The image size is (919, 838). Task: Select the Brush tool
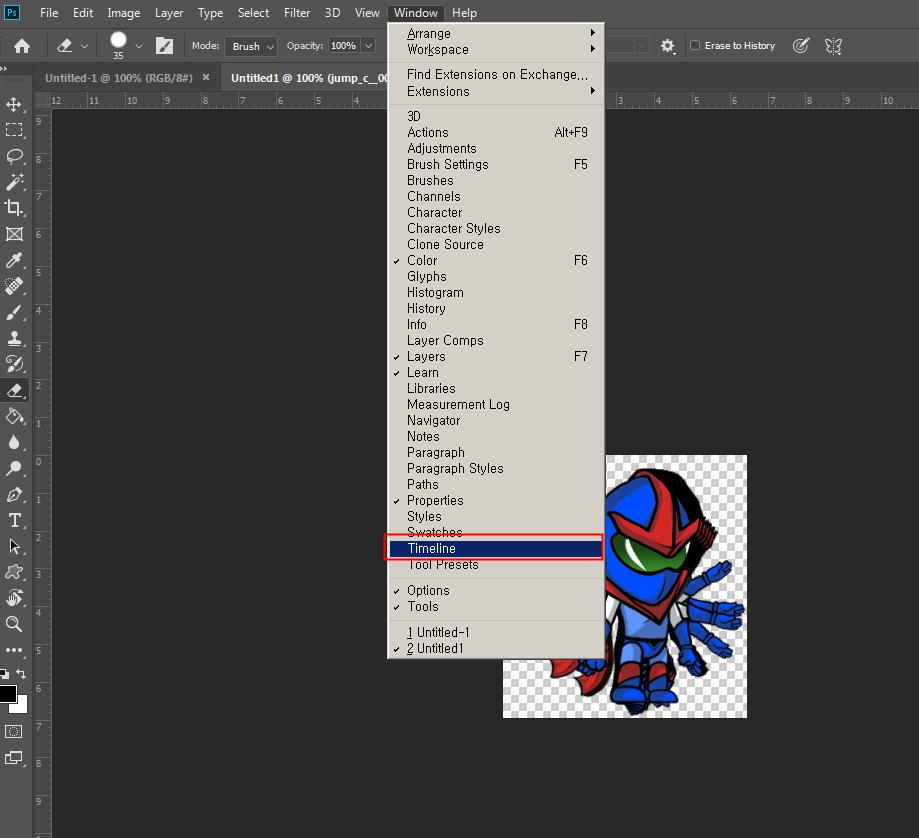pyautogui.click(x=14, y=312)
